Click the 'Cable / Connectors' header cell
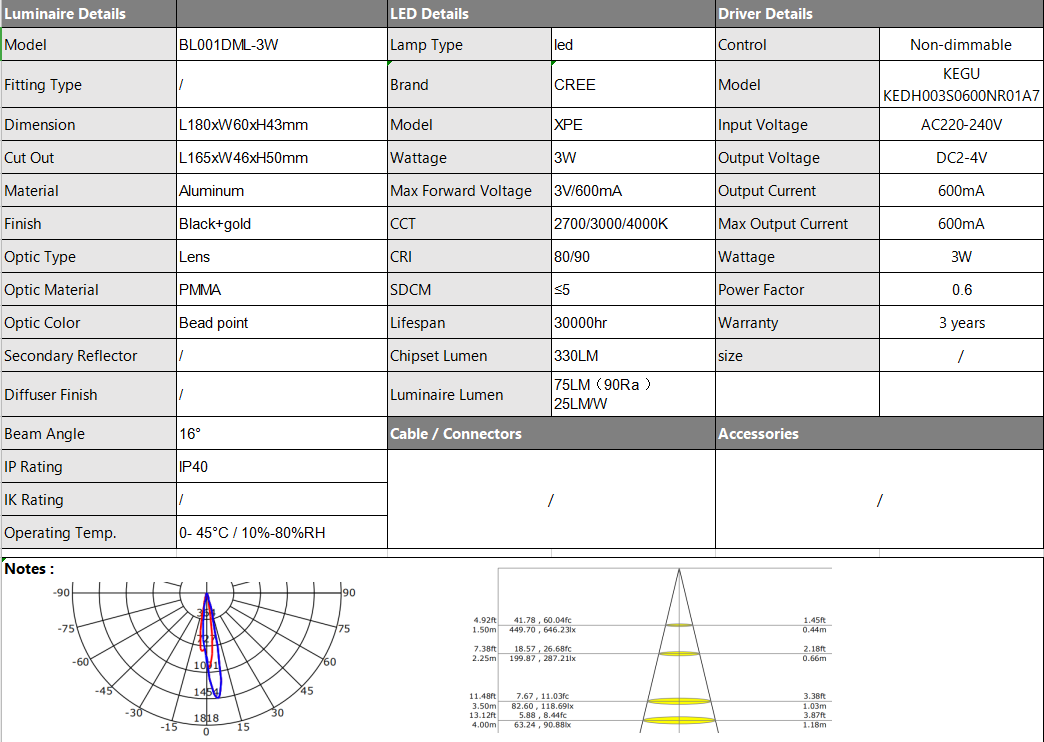This screenshot has width=1044, height=742. pyautogui.click(x=551, y=434)
